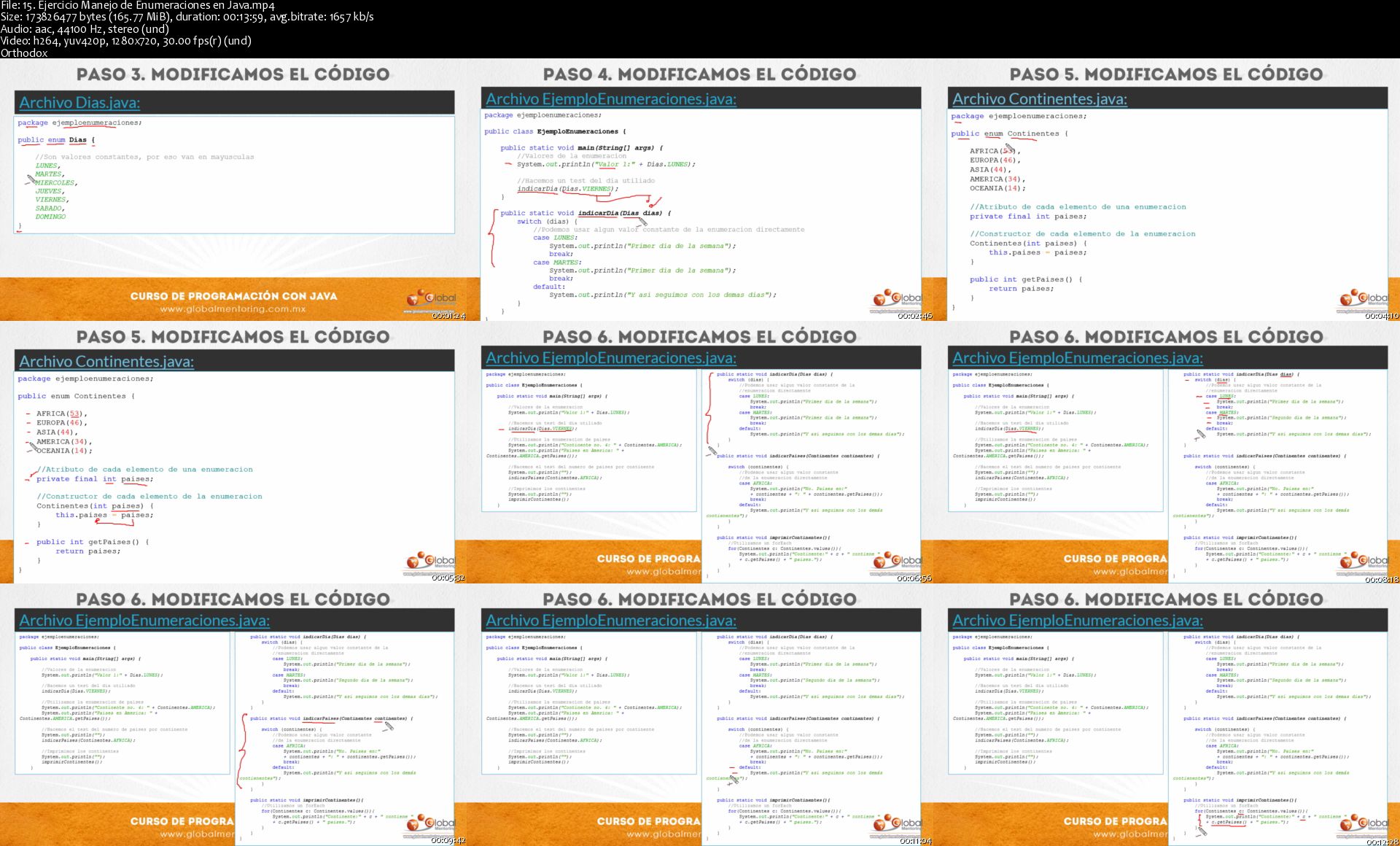
Task: Click the Global Mentoring logo in the 00:09:42 frame
Action: pos(430,825)
